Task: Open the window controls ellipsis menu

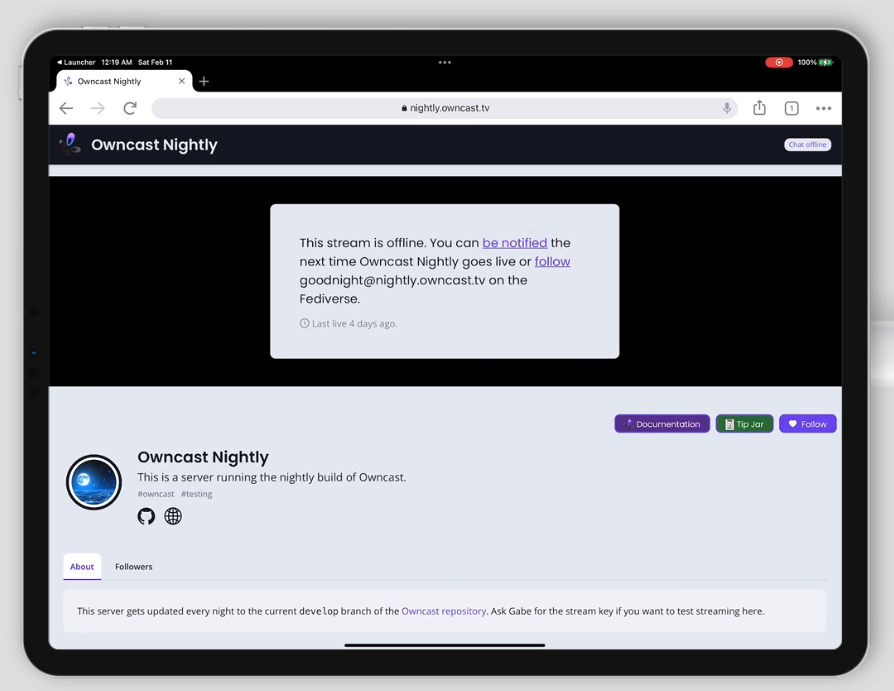Action: pyautogui.click(x=444, y=62)
